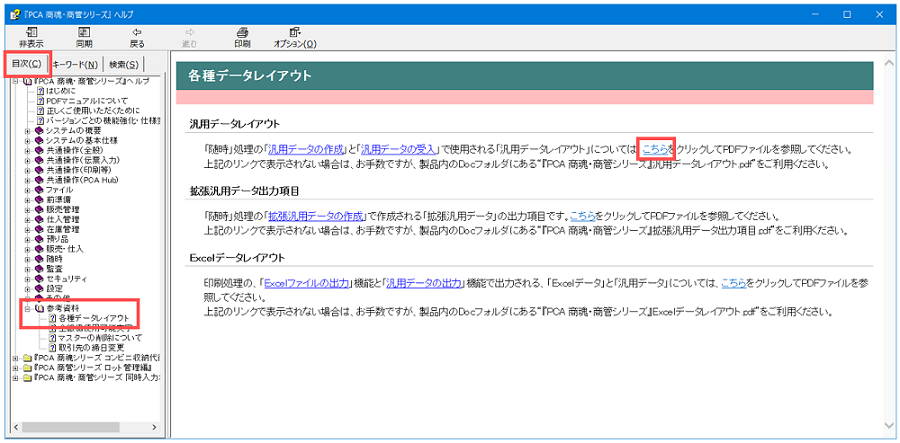The height and width of the screenshot is (443, 900).
Task: Expand the PCA 商魂・商管シリーズ 同時入力 node
Action: (x=15, y=378)
